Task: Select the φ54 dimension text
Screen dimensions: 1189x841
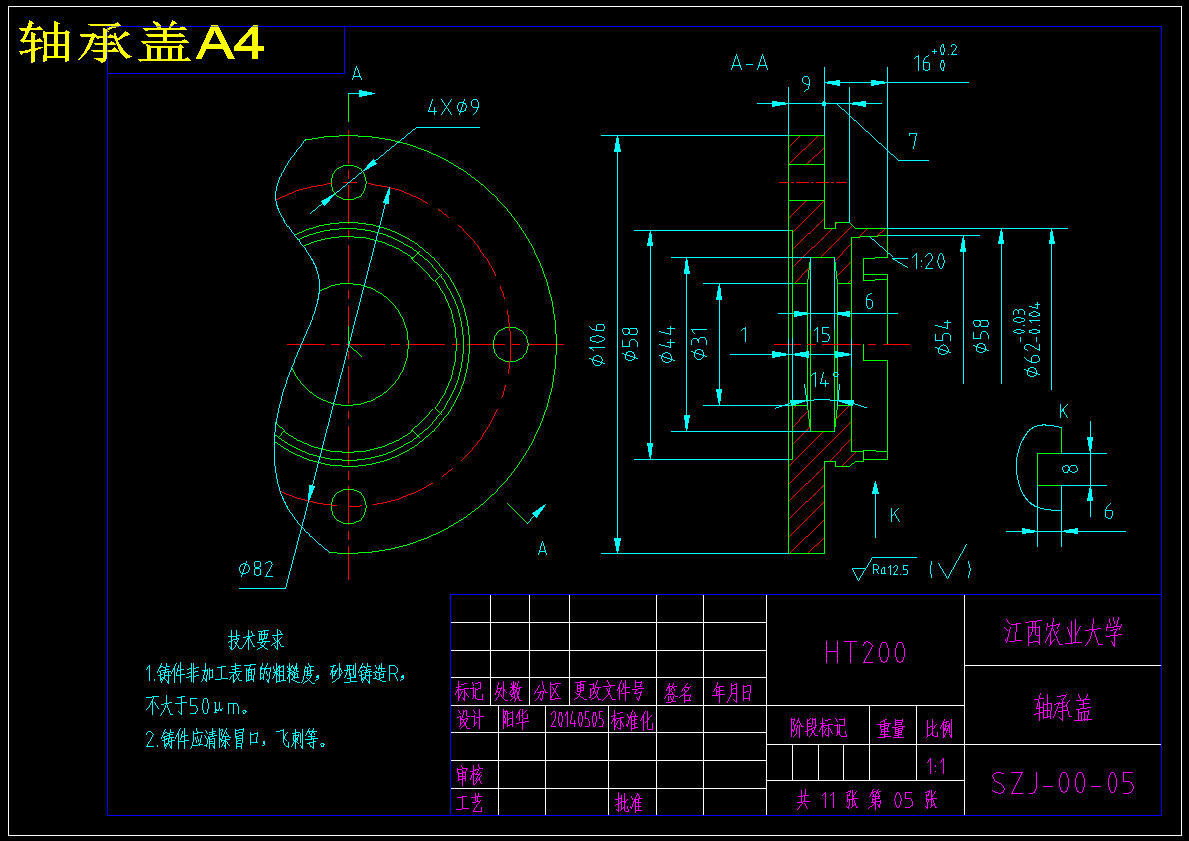Action: coord(943,337)
